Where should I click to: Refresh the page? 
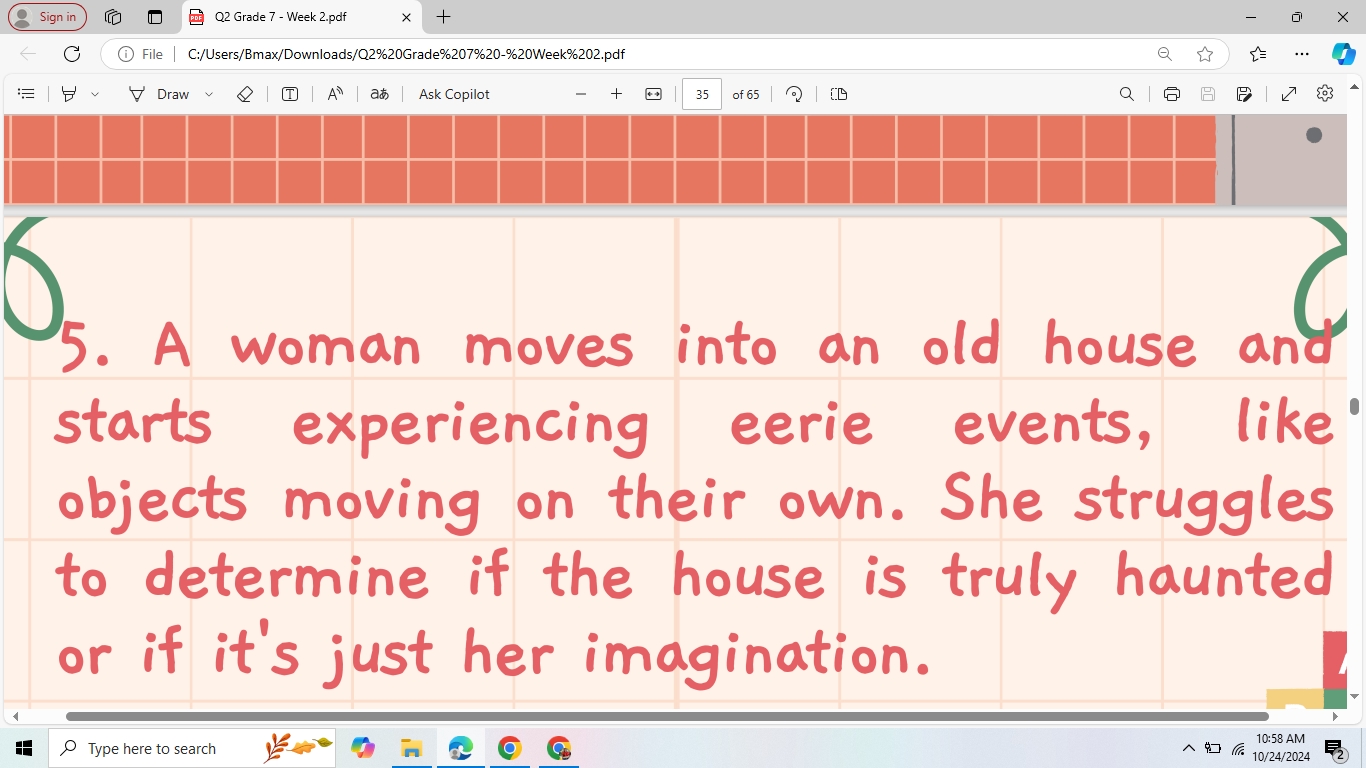point(72,54)
